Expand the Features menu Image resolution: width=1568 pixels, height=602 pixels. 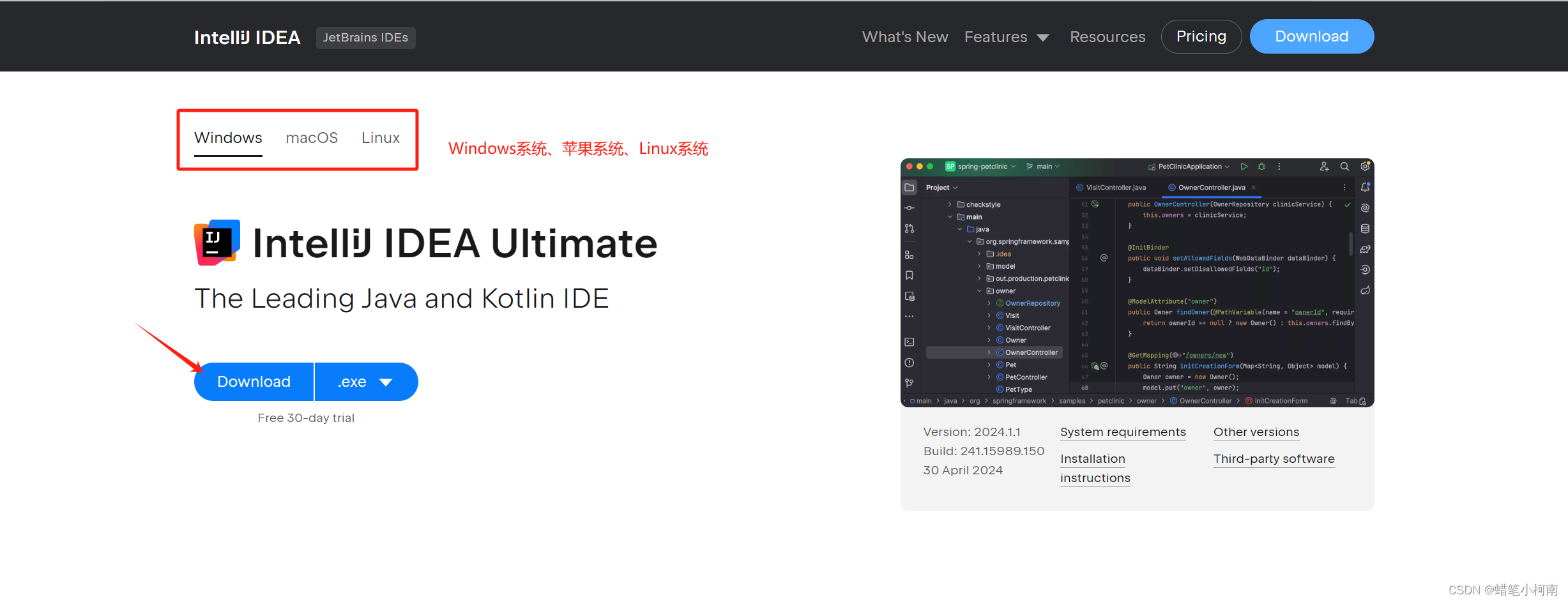1007,37
